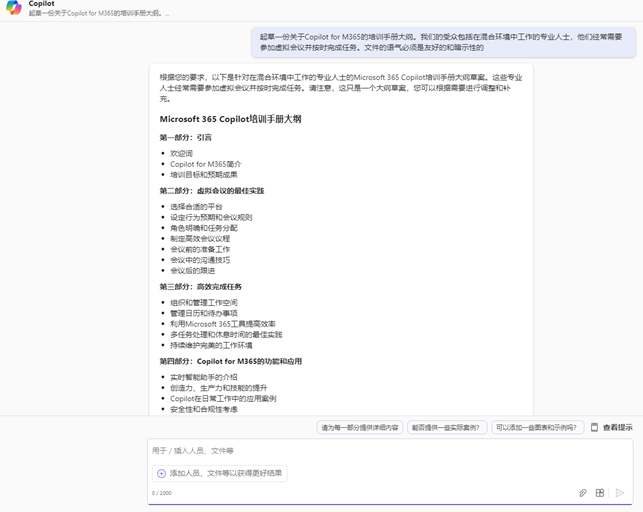The height and width of the screenshot is (512, 643).
Task: Click the 第二部分：虚拟会议的最佳实践 heading
Action: point(211,190)
